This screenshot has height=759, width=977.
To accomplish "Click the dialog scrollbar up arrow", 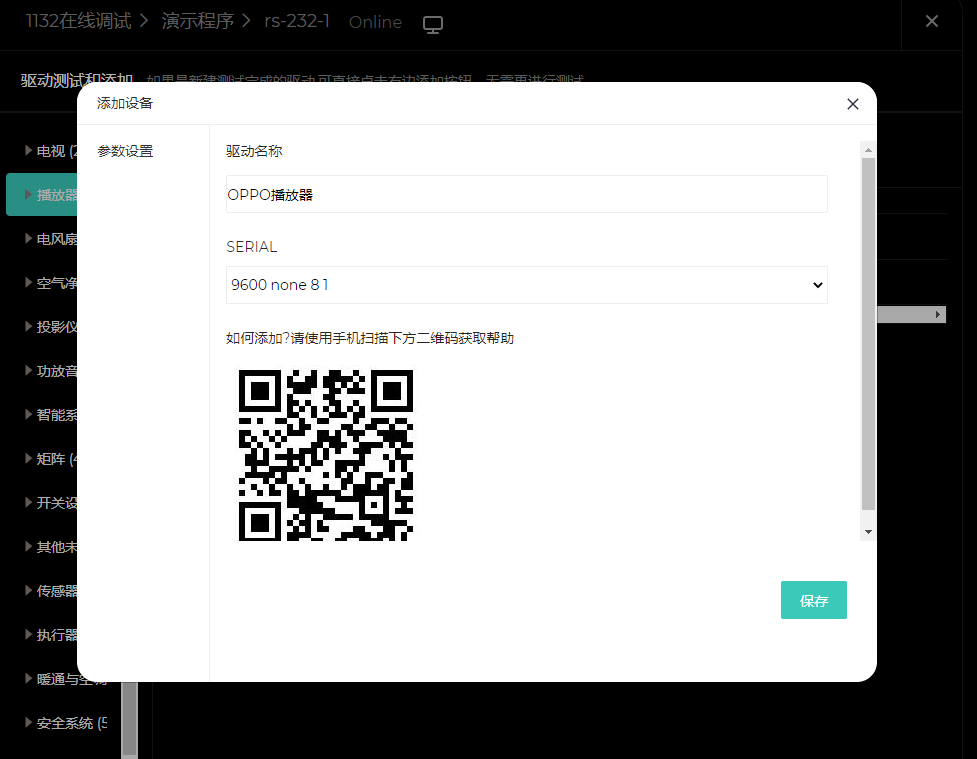I will click(x=868, y=150).
